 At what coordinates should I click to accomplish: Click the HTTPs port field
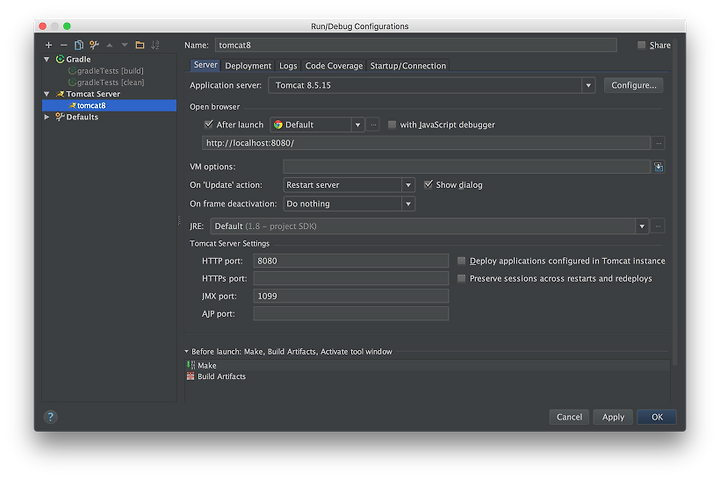[x=351, y=278]
